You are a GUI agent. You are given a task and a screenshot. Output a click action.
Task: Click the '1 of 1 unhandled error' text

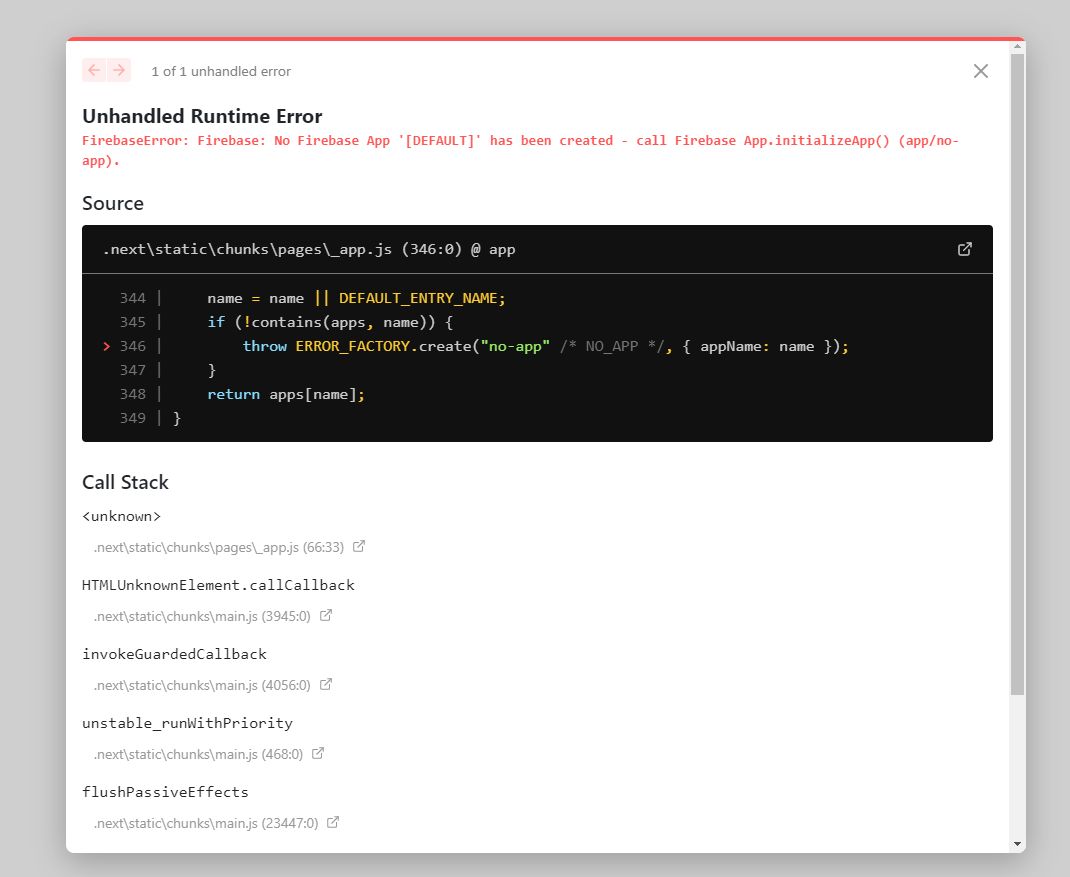tap(221, 71)
